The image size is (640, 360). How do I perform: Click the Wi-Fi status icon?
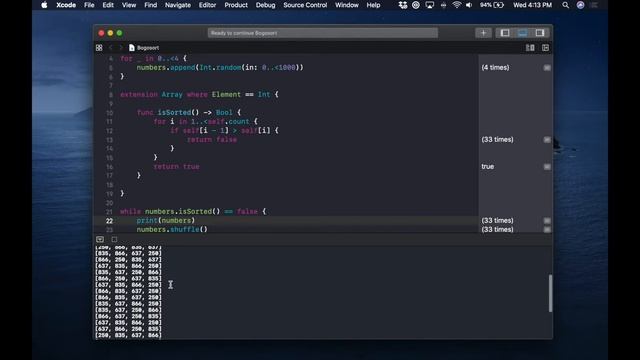tap(457, 5)
